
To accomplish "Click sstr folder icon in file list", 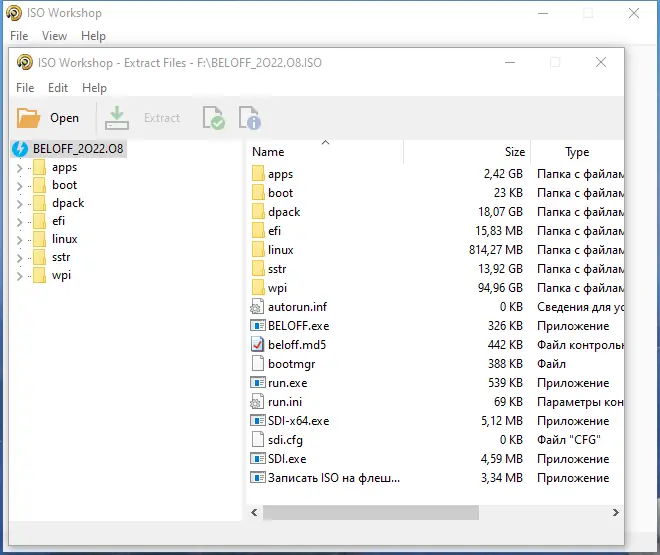I will [x=258, y=268].
